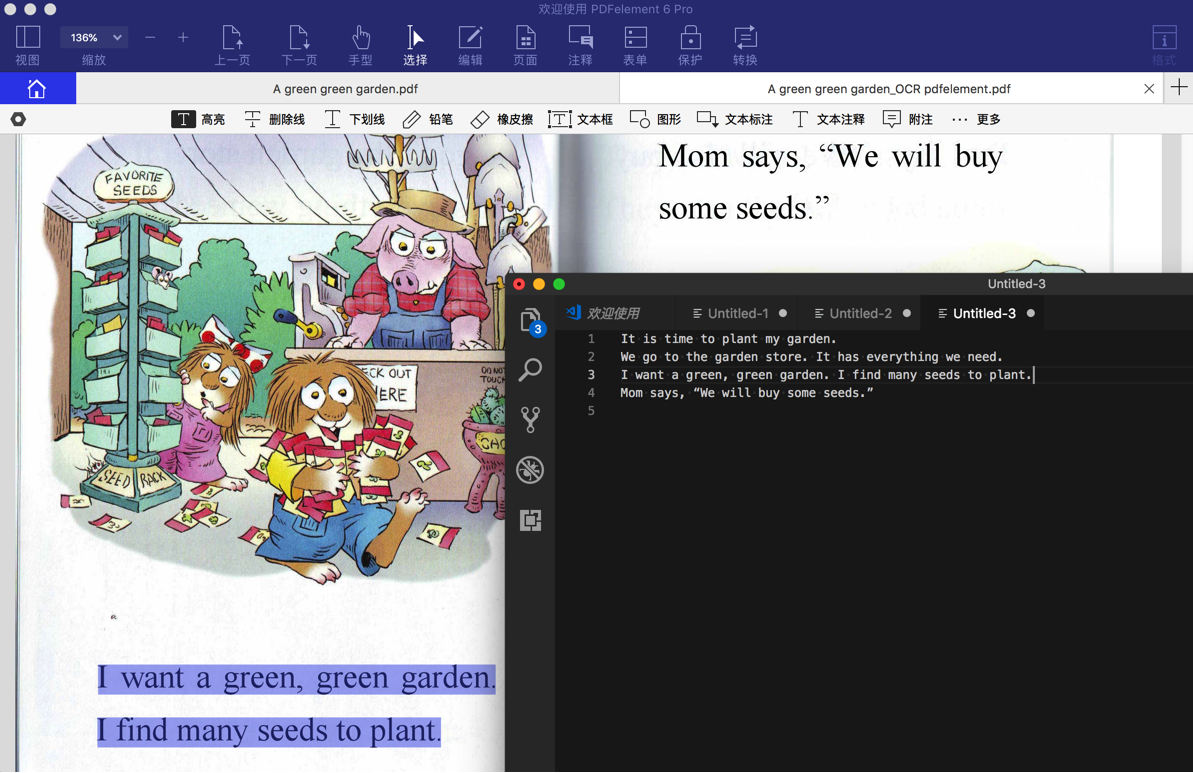Click line number 5 in the editor gutter
The height and width of the screenshot is (773, 1193).
(590, 411)
